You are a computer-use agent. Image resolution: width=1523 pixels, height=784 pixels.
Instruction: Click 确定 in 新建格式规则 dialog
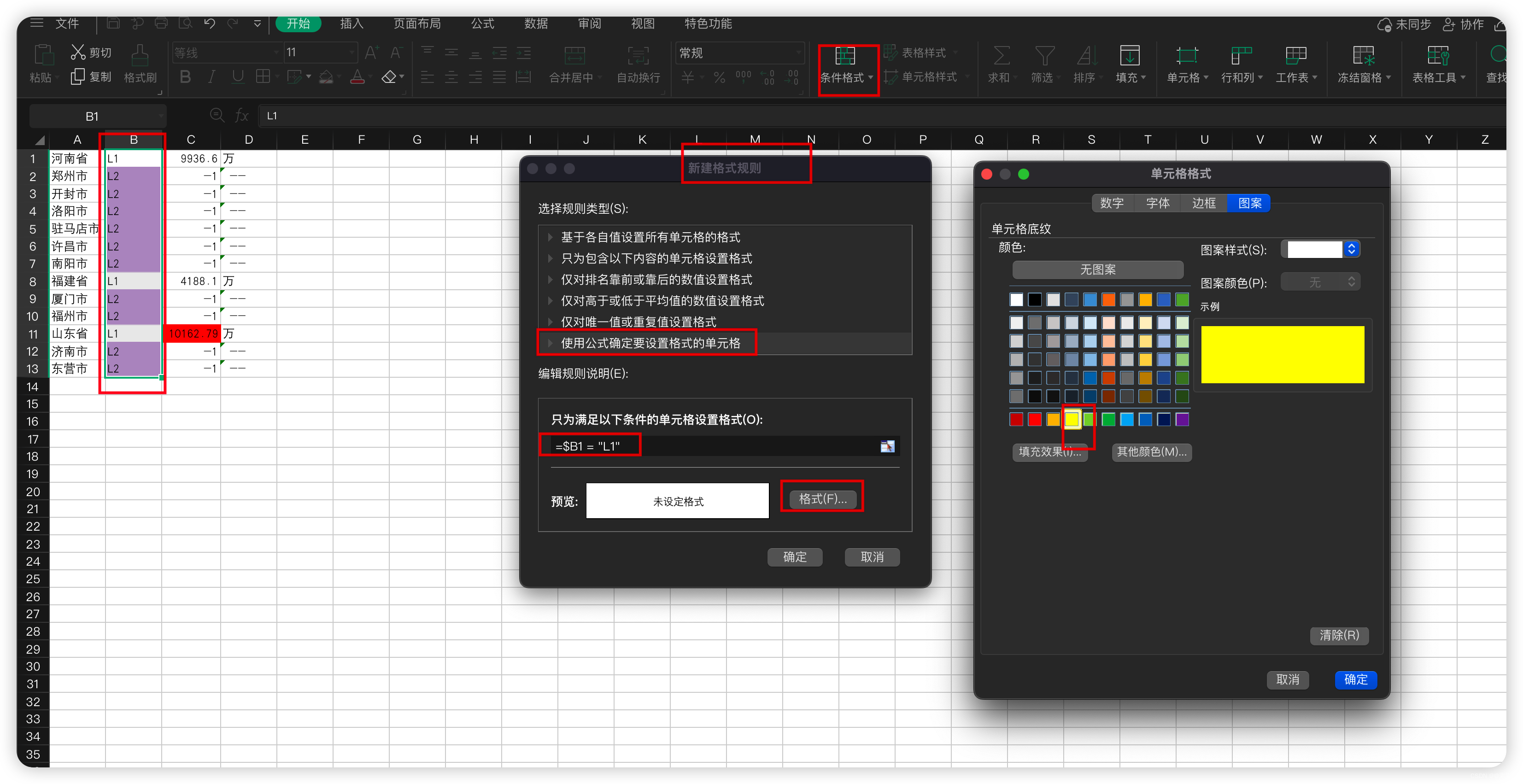(x=795, y=557)
